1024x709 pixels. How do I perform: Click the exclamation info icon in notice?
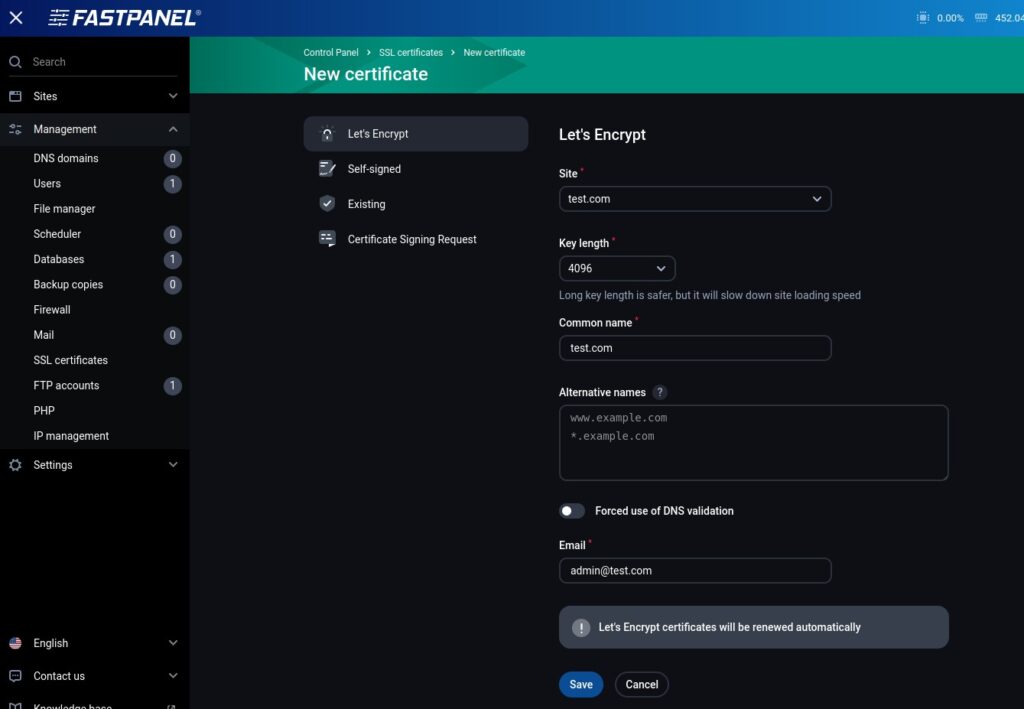pyautogui.click(x=581, y=627)
